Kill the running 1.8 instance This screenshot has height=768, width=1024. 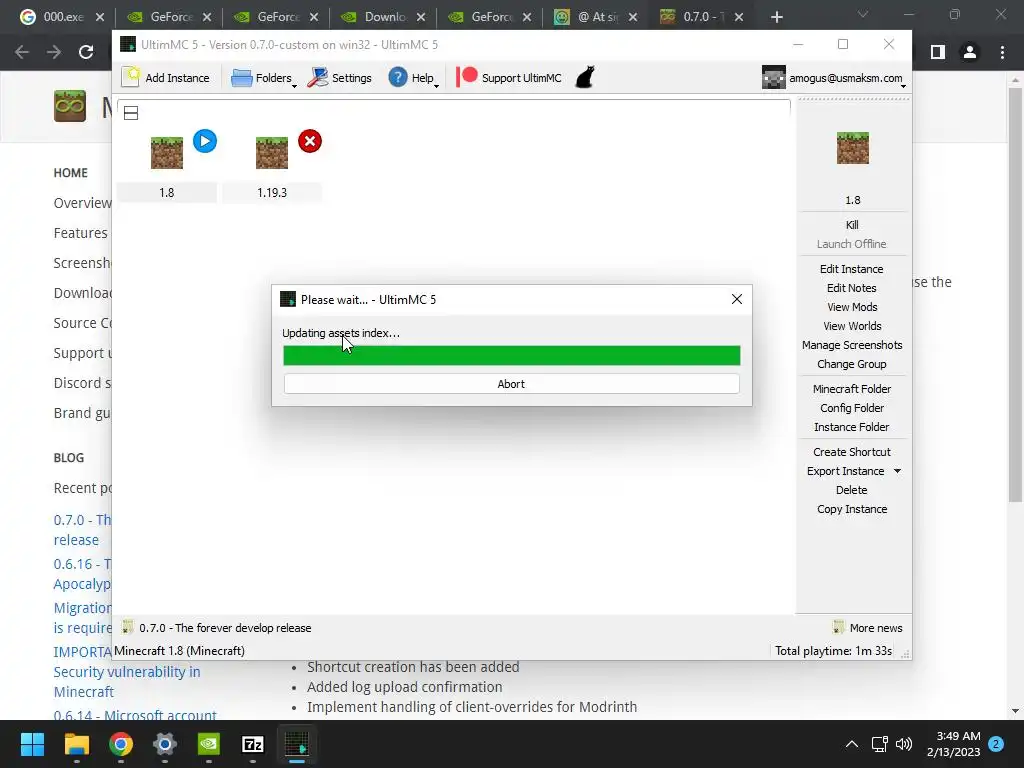[x=852, y=225]
